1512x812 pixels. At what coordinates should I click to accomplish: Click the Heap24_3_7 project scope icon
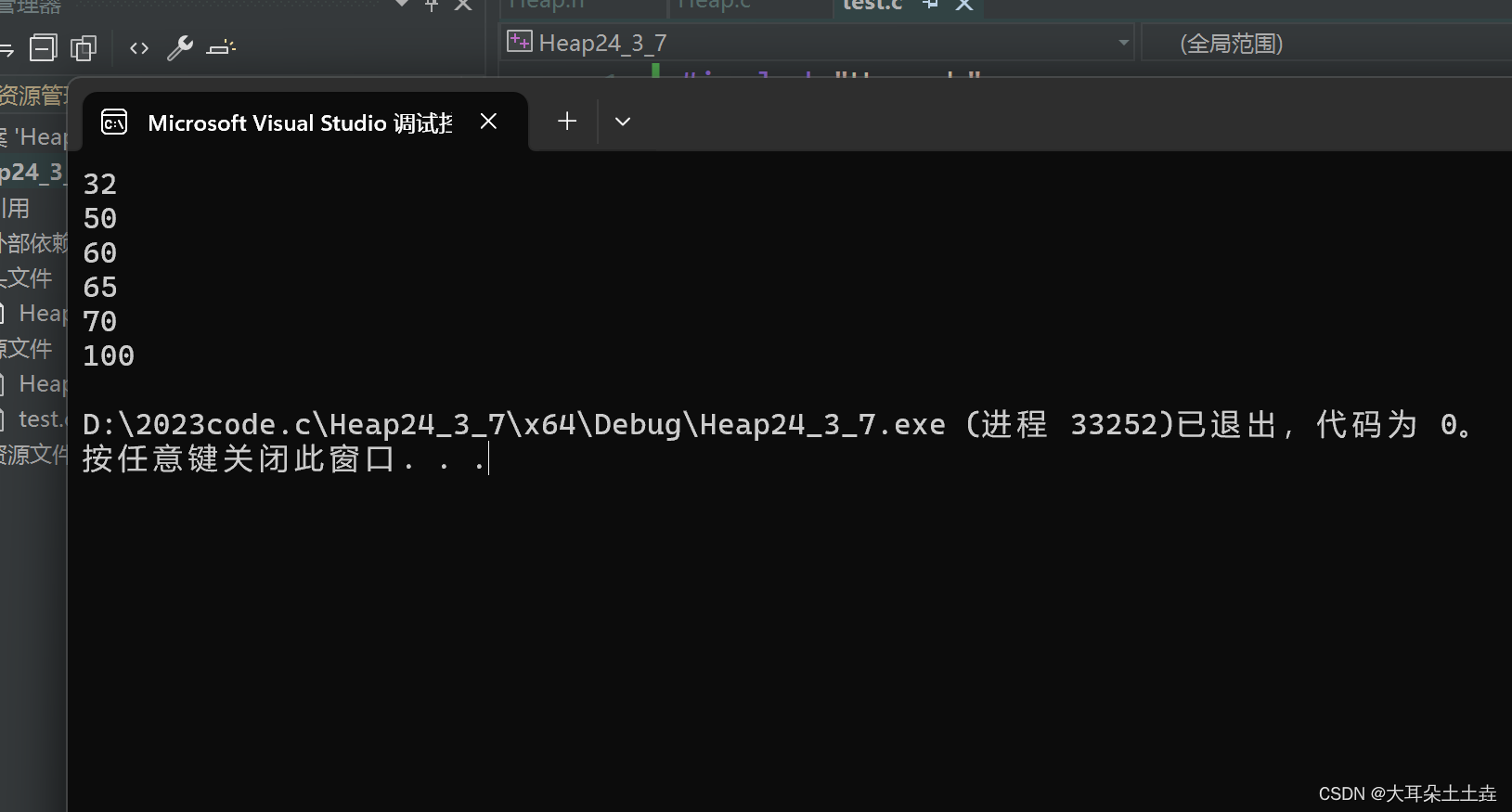pos(520,42)
